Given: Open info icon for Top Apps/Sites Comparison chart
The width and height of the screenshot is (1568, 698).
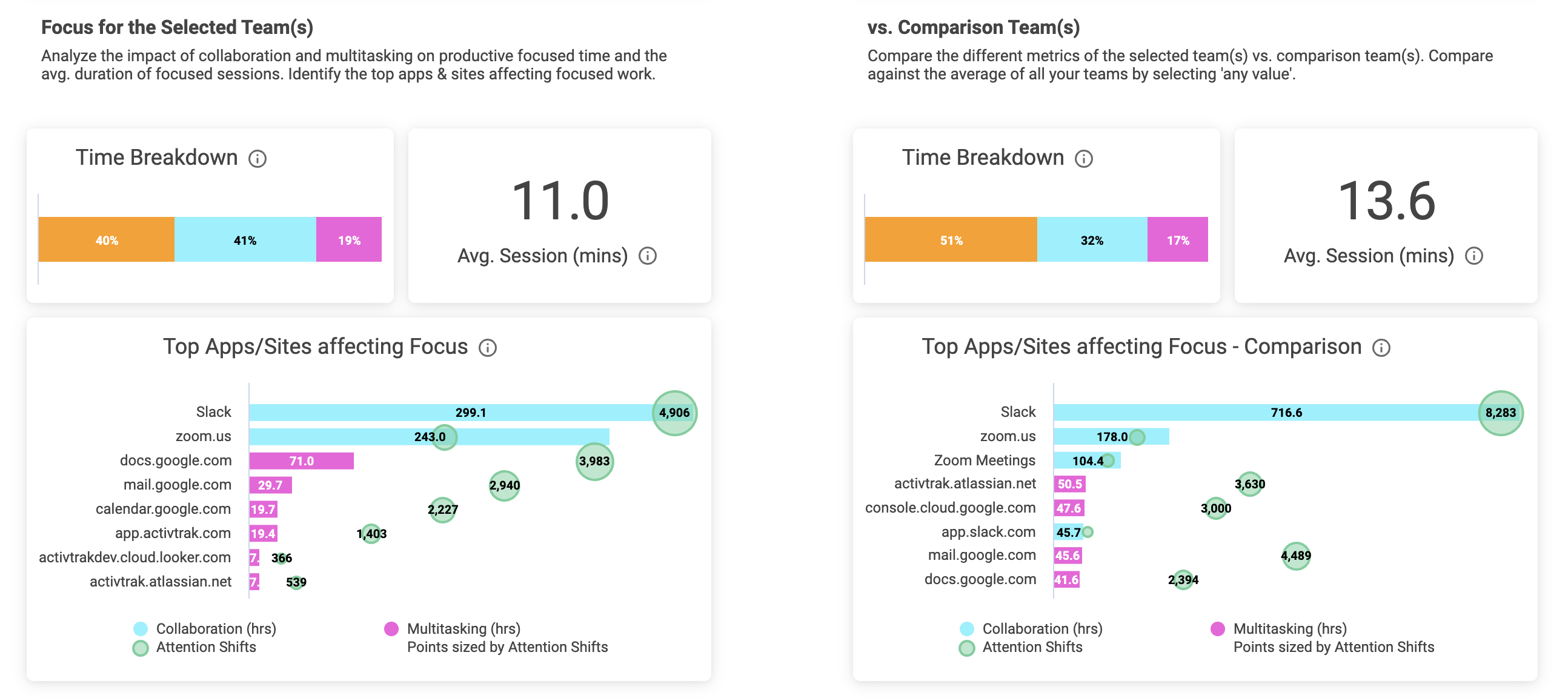Looking at the screenshot, I should [1381, 347].
